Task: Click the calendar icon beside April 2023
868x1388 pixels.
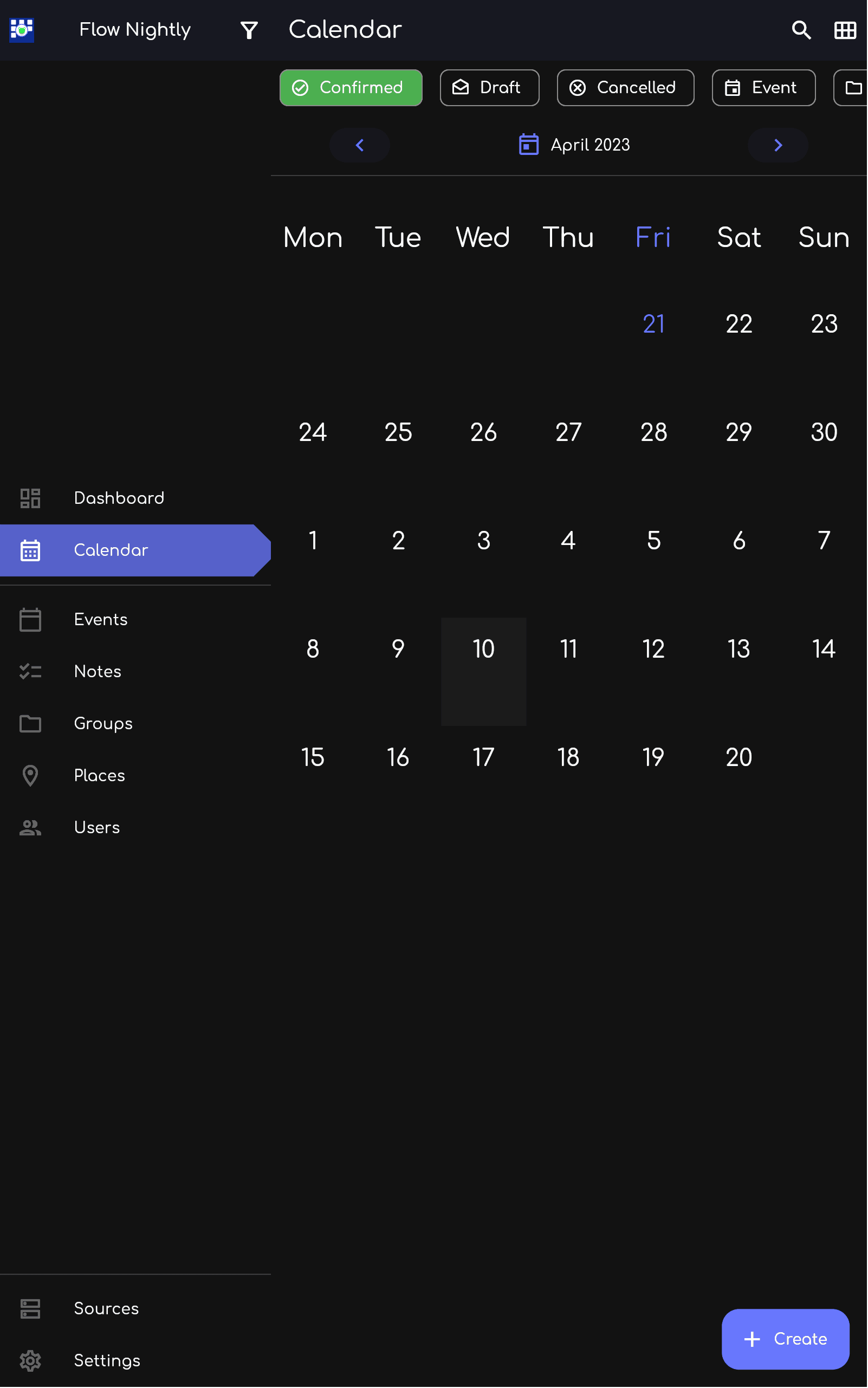Action: (x=528, y=145)
